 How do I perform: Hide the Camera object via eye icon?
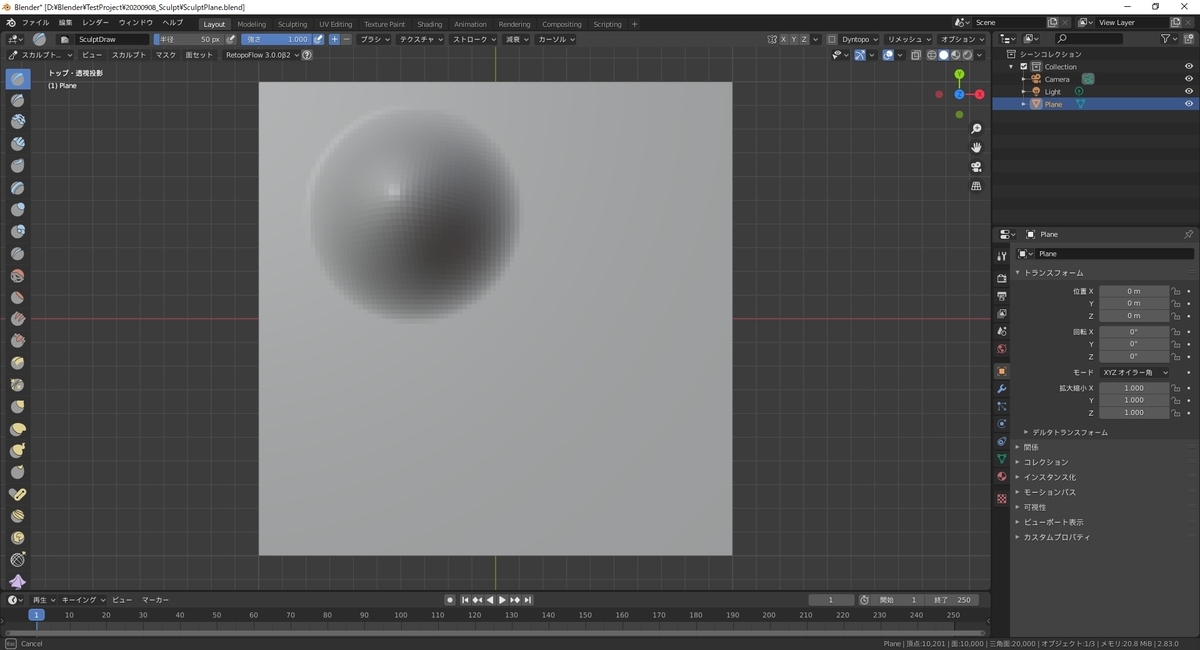[1189, 79]
